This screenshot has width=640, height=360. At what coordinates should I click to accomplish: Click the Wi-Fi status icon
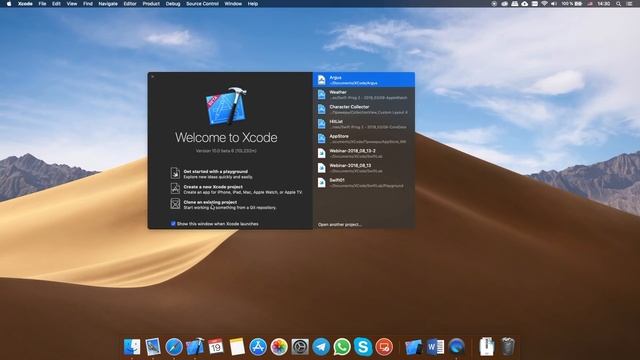coord(544,4)
